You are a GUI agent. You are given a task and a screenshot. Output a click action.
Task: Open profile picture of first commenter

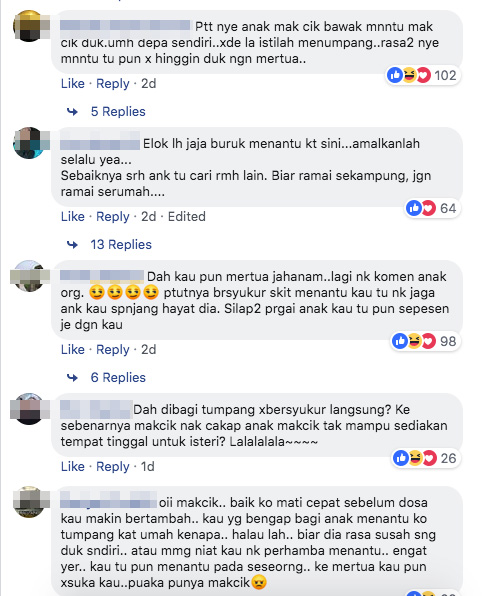point(29,26)
